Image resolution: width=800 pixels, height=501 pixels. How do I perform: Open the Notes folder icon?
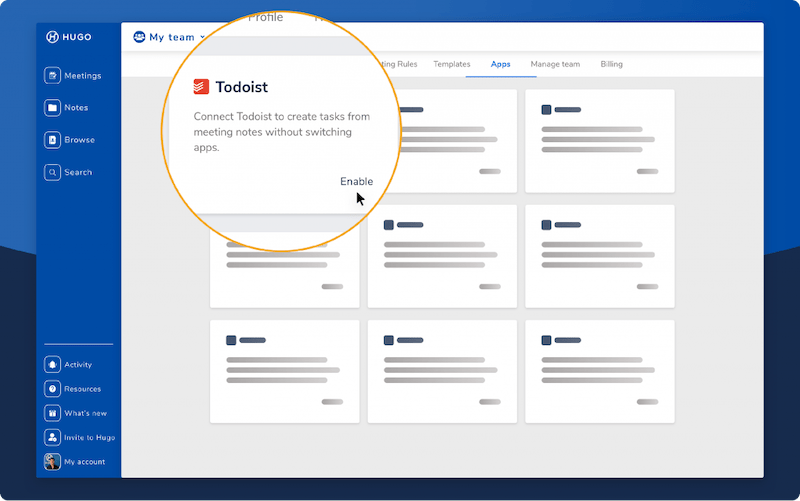(52, 108)
